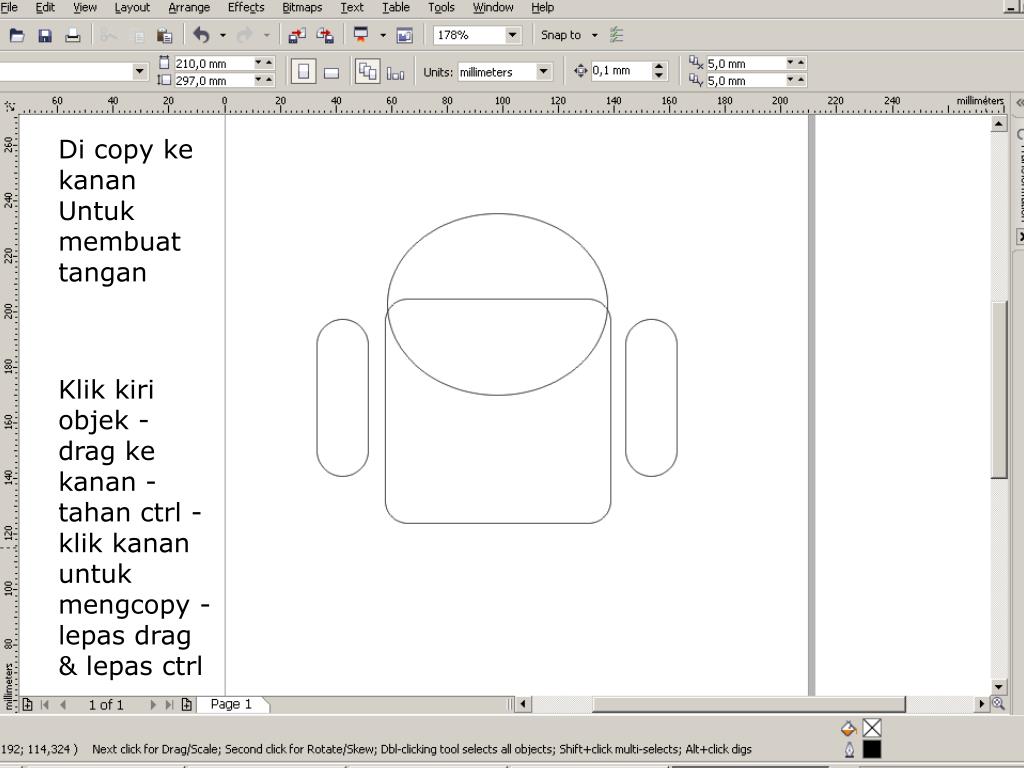Go to the previous page

63,705
